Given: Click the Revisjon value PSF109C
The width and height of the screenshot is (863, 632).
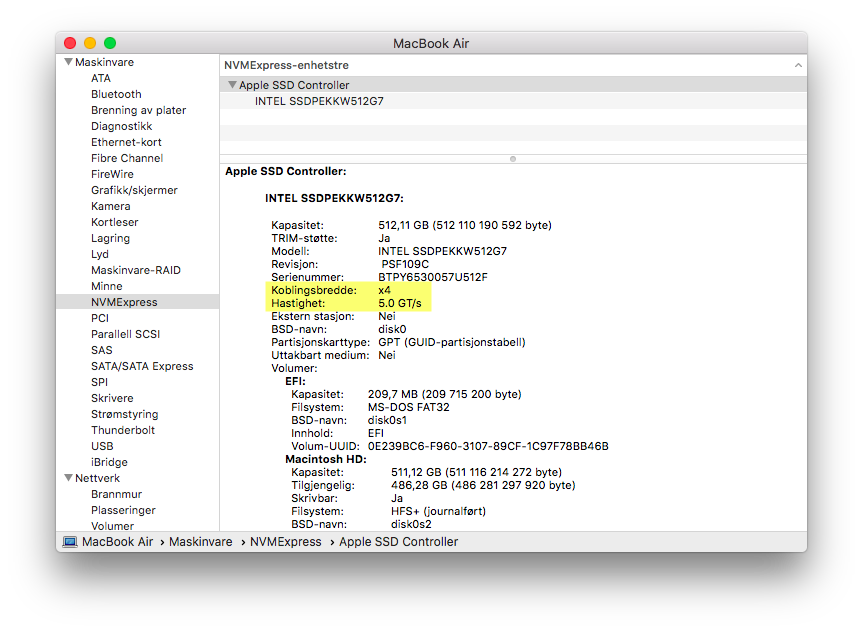Looking at the screenshot, I should click(405, 264).
